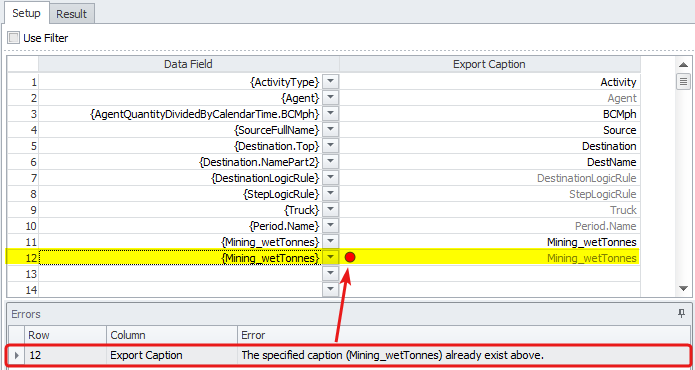
Task: Open dropdown for {StepLogicRule} field
Action: (x=330, y=194)
